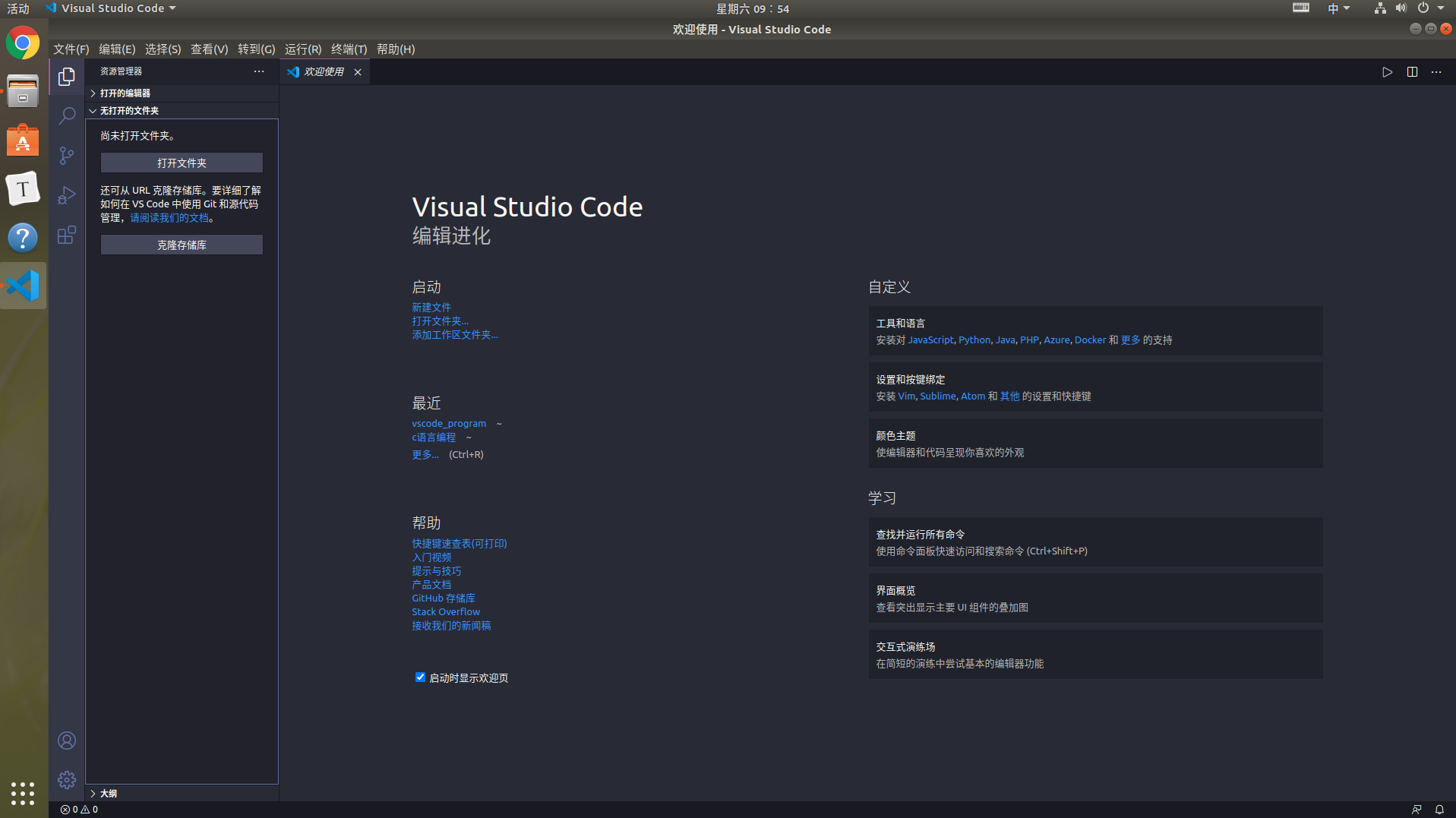The height and width of the screenshot is (818, 1456).
Task: Show applications grid in dock
Action: coord(23,793)
